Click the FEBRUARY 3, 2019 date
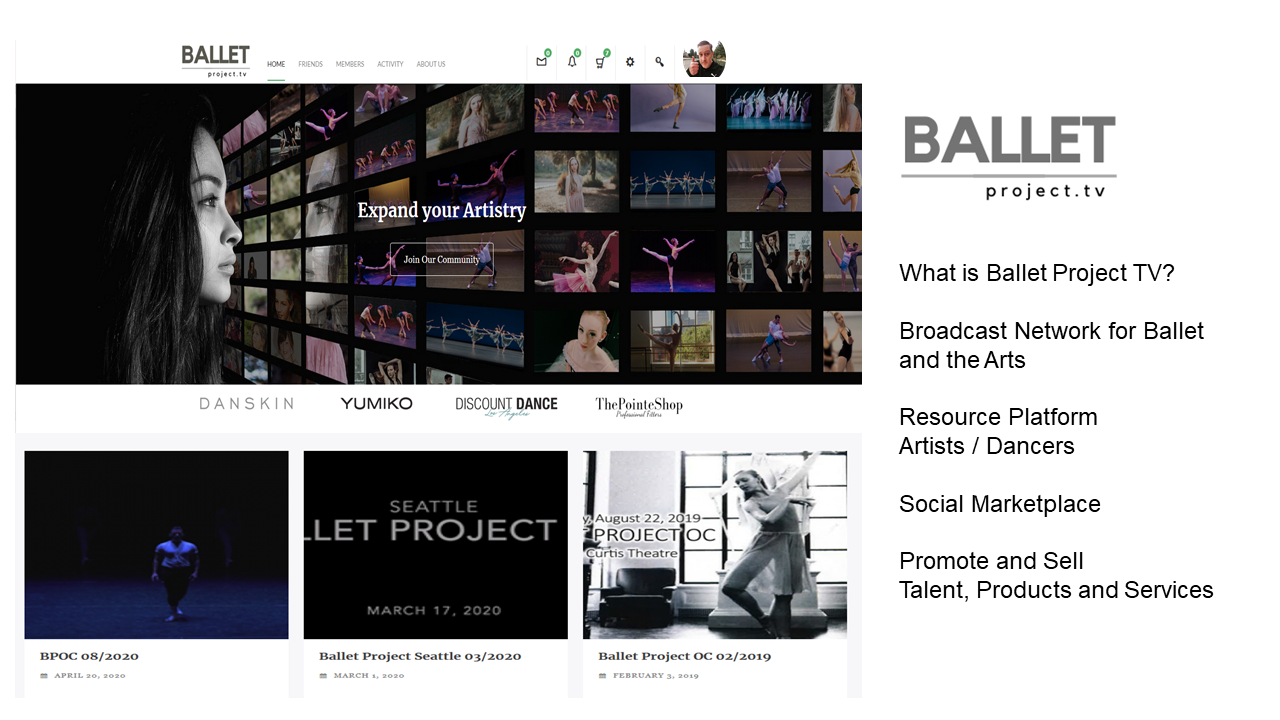The height and width of the screenshot is (720, 1280). coord(656,676)
